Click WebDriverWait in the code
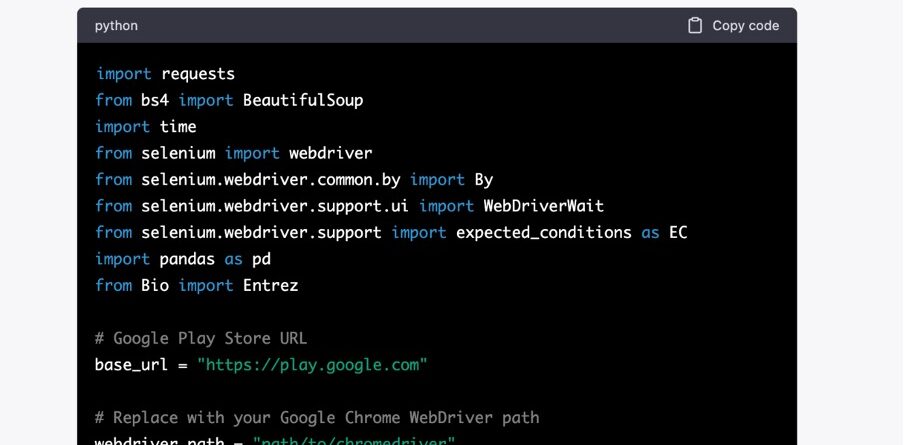 coord(544,206)
